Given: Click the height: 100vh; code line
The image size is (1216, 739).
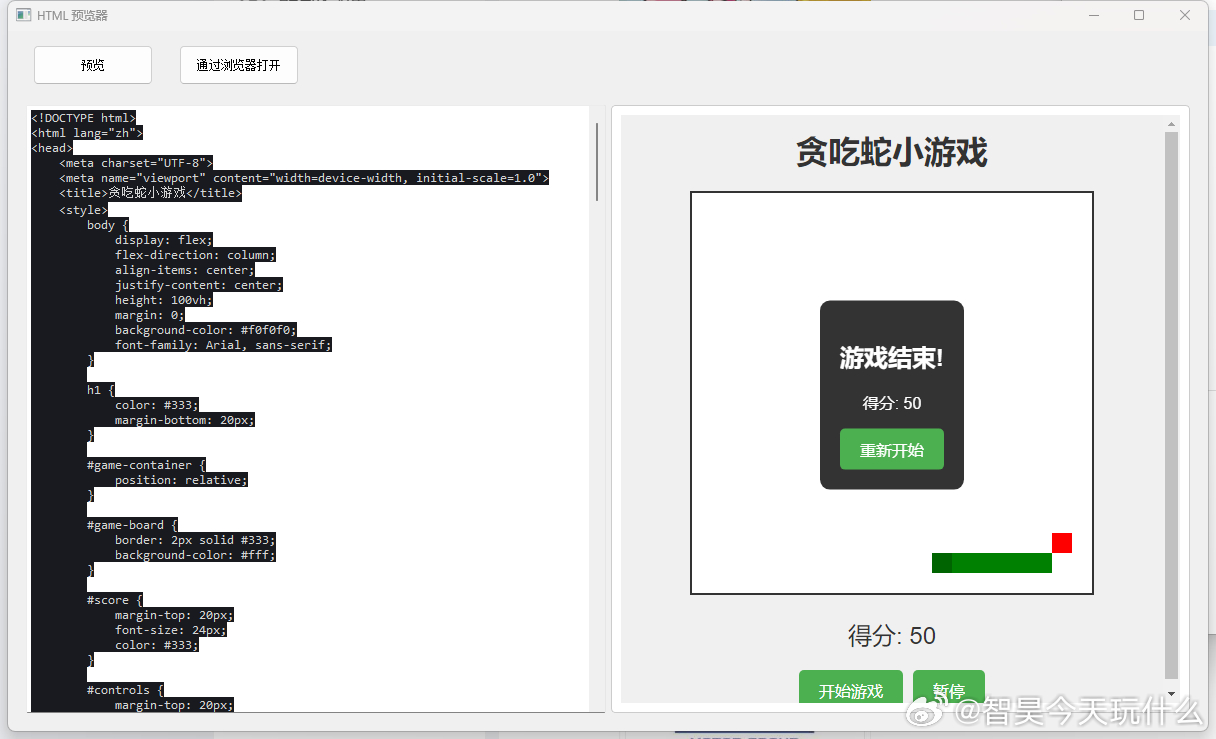Looking at the screenshot, I should pyautogui.click(x=164, y=300).
